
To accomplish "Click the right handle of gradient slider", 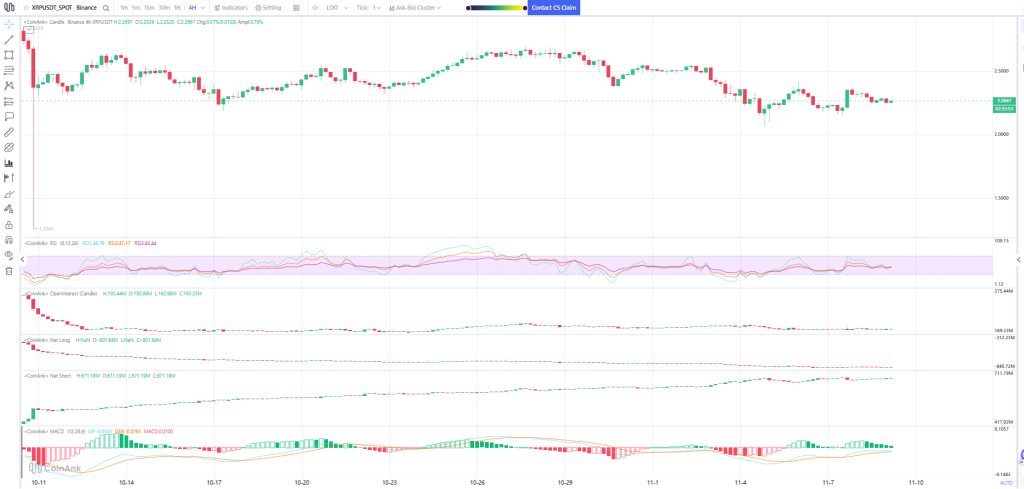I will (525, 7).
